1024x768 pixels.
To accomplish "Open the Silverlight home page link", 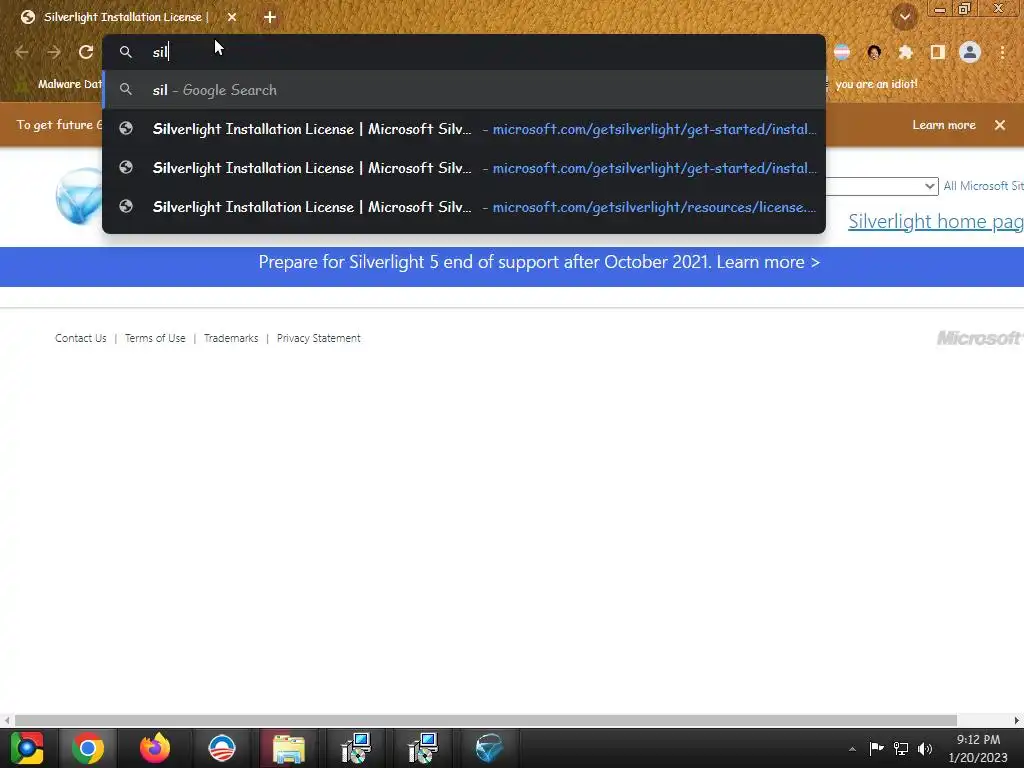I will click(936, 221).
